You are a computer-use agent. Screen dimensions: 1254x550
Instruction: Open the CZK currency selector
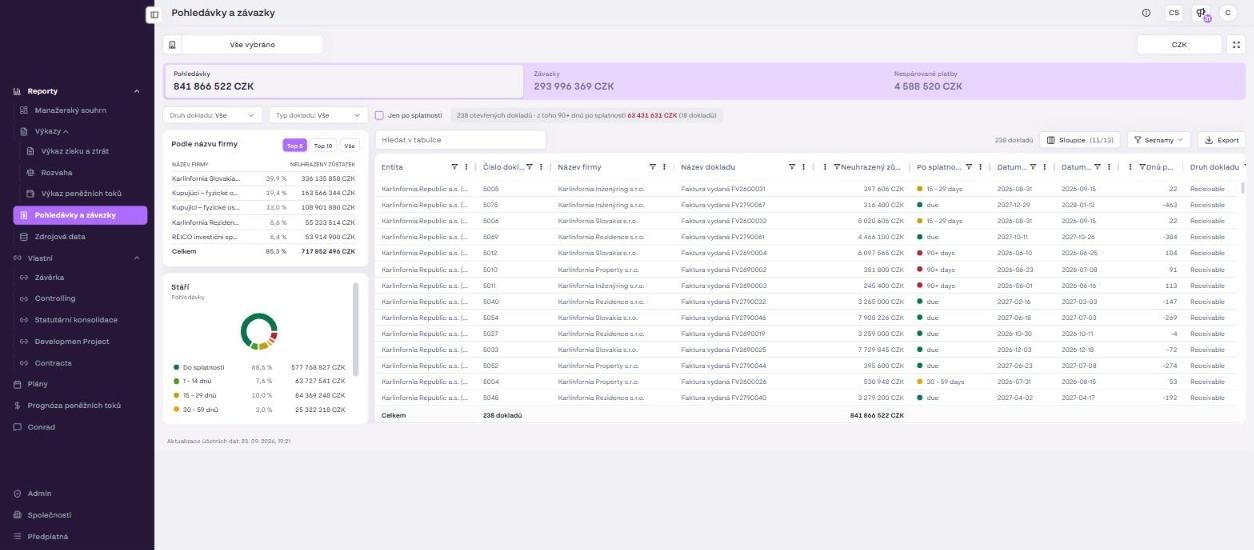coord(1179,45)
